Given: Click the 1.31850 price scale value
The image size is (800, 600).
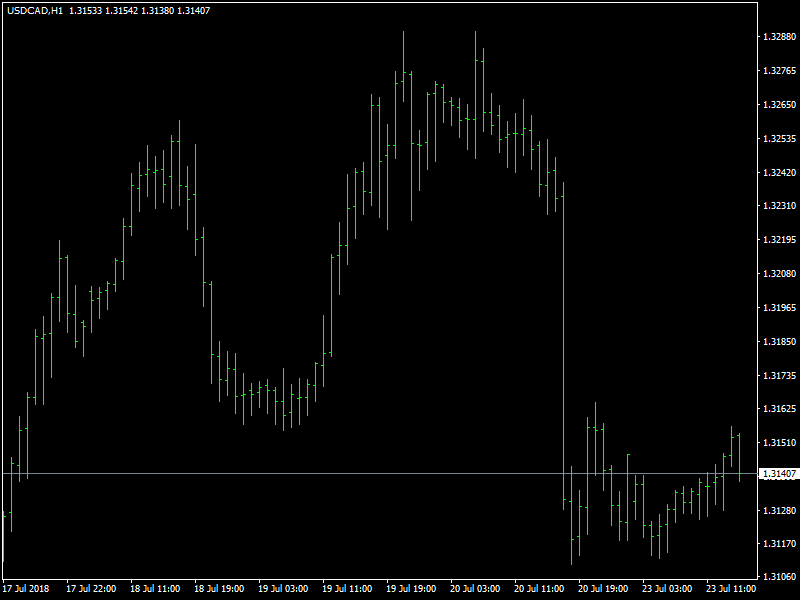Looking at the screenshot, I should point(779,342).
